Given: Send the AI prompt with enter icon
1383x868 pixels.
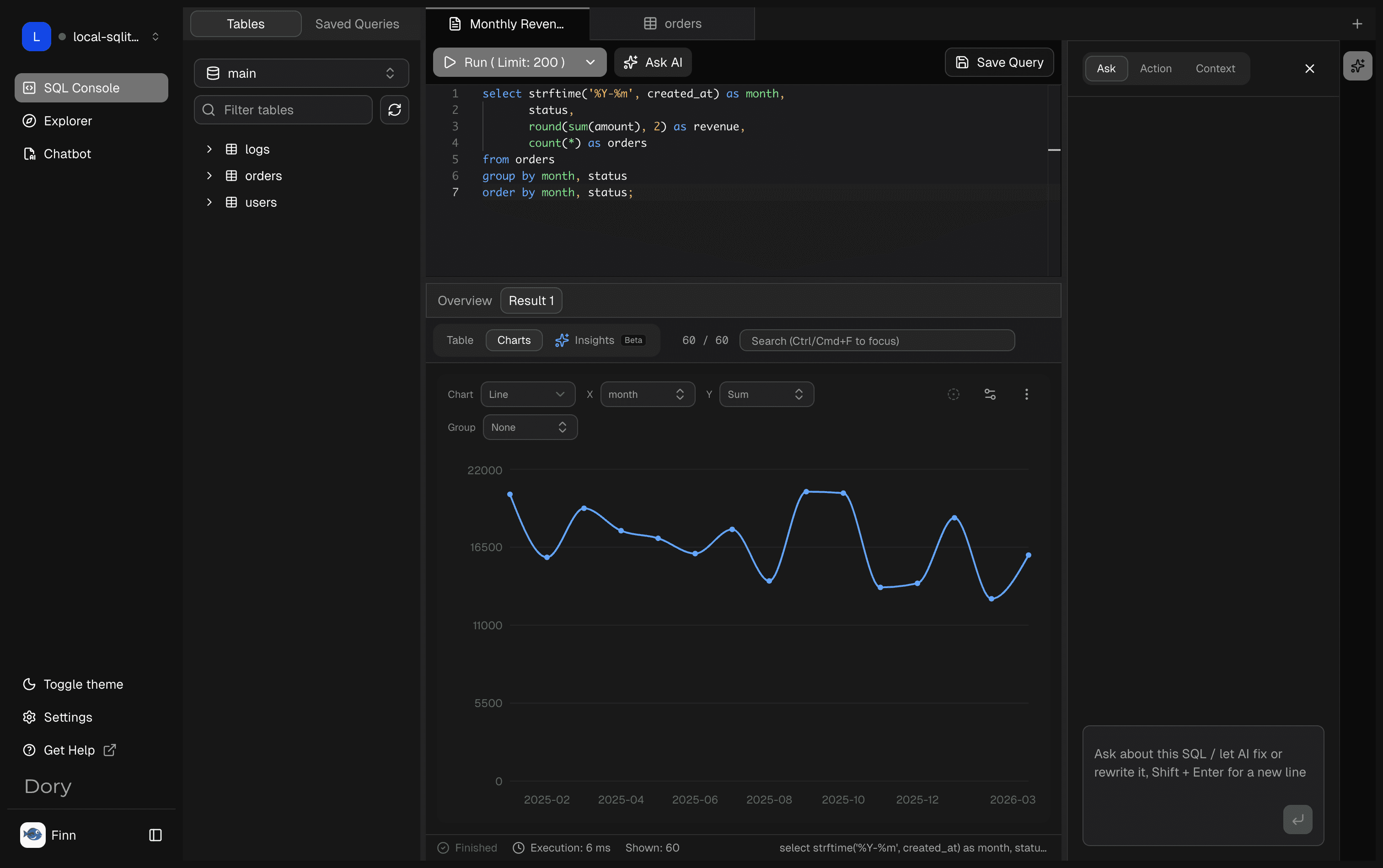Looking at the screenshot, I should tap(1297, 820).
